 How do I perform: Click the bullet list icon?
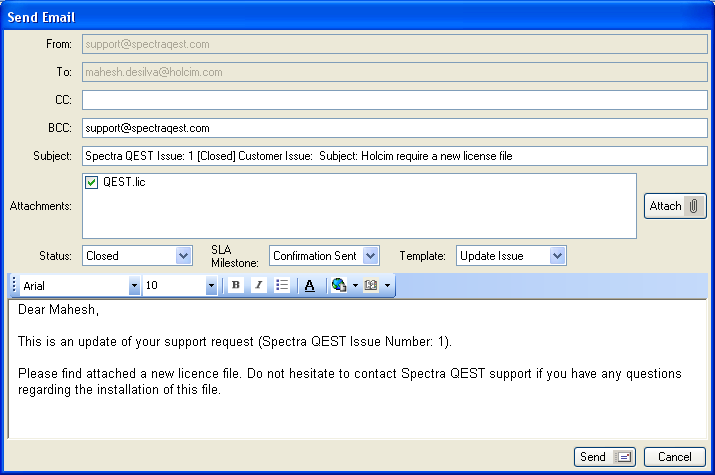click(x=282, y=286)
